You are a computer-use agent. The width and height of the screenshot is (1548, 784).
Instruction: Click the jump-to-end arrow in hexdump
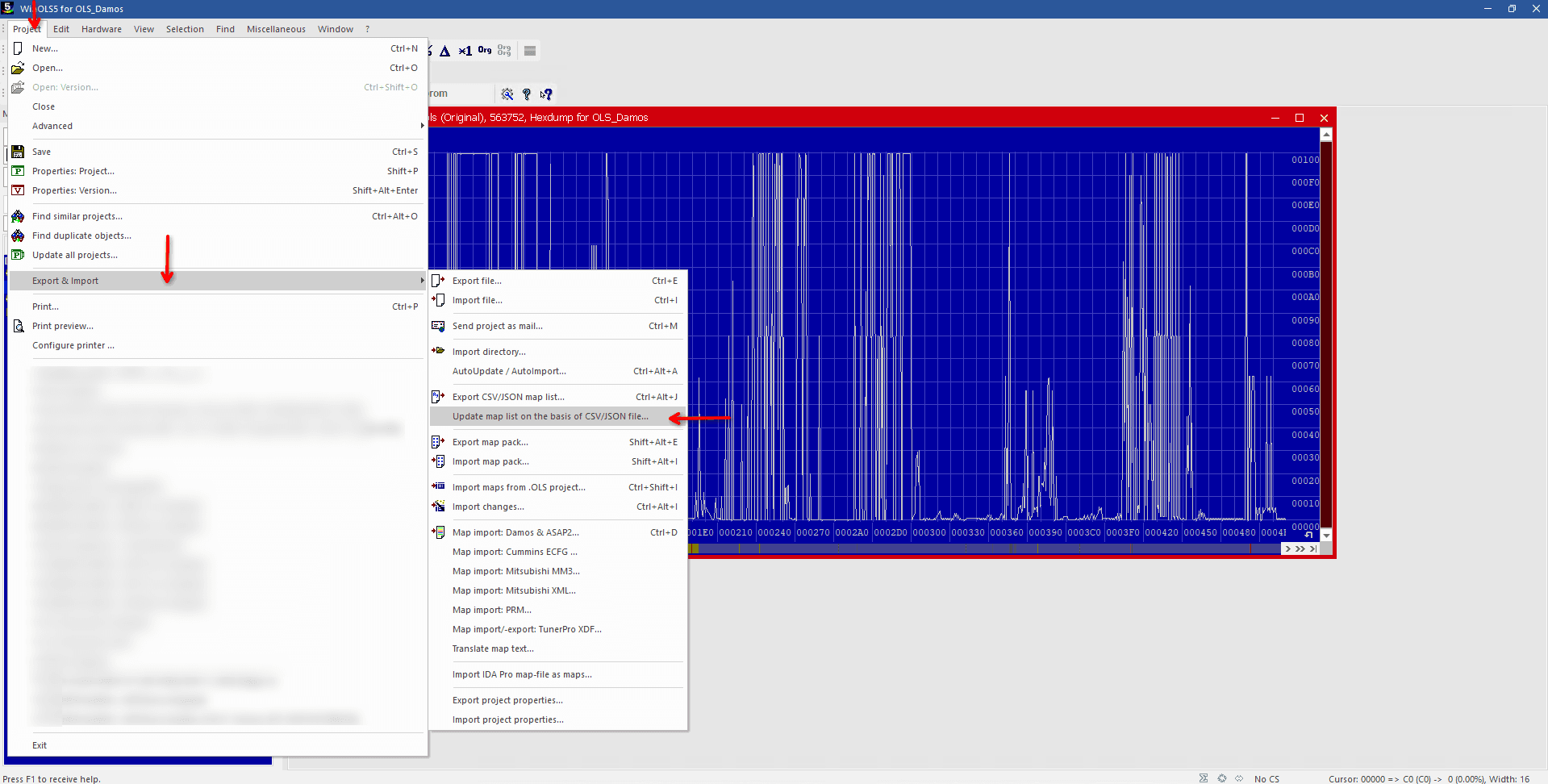[x=1313, y=548]
